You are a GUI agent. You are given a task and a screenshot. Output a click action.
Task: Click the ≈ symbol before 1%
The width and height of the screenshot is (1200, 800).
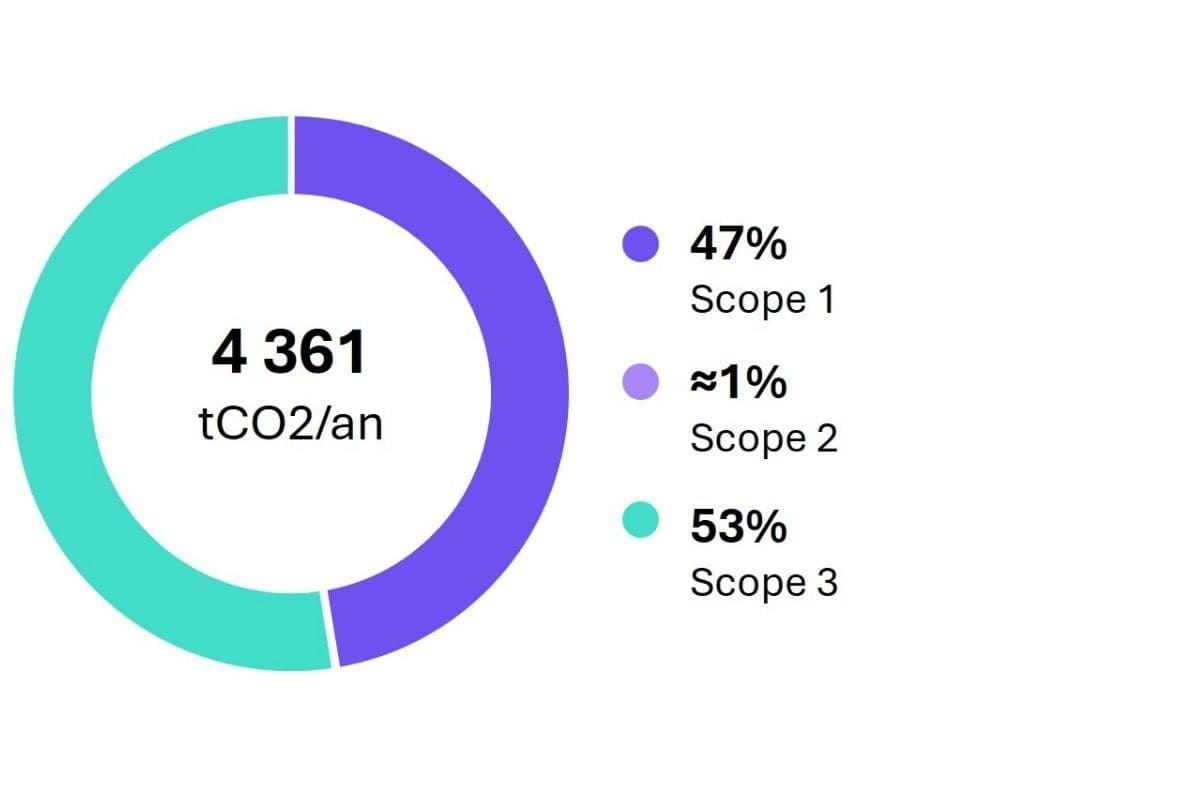703,383
